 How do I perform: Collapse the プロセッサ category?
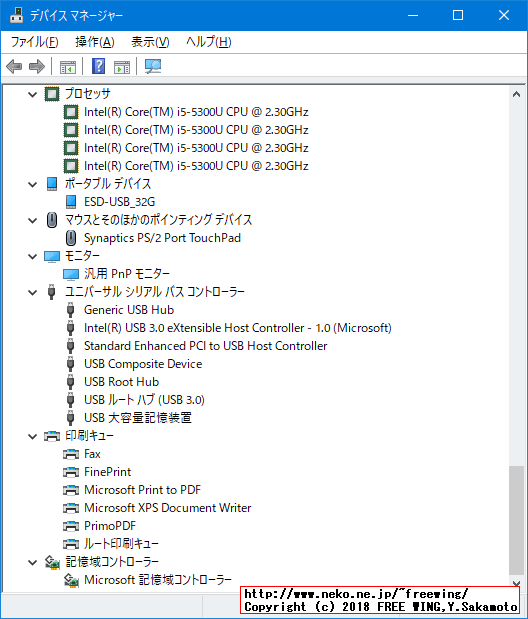(33, 94)
